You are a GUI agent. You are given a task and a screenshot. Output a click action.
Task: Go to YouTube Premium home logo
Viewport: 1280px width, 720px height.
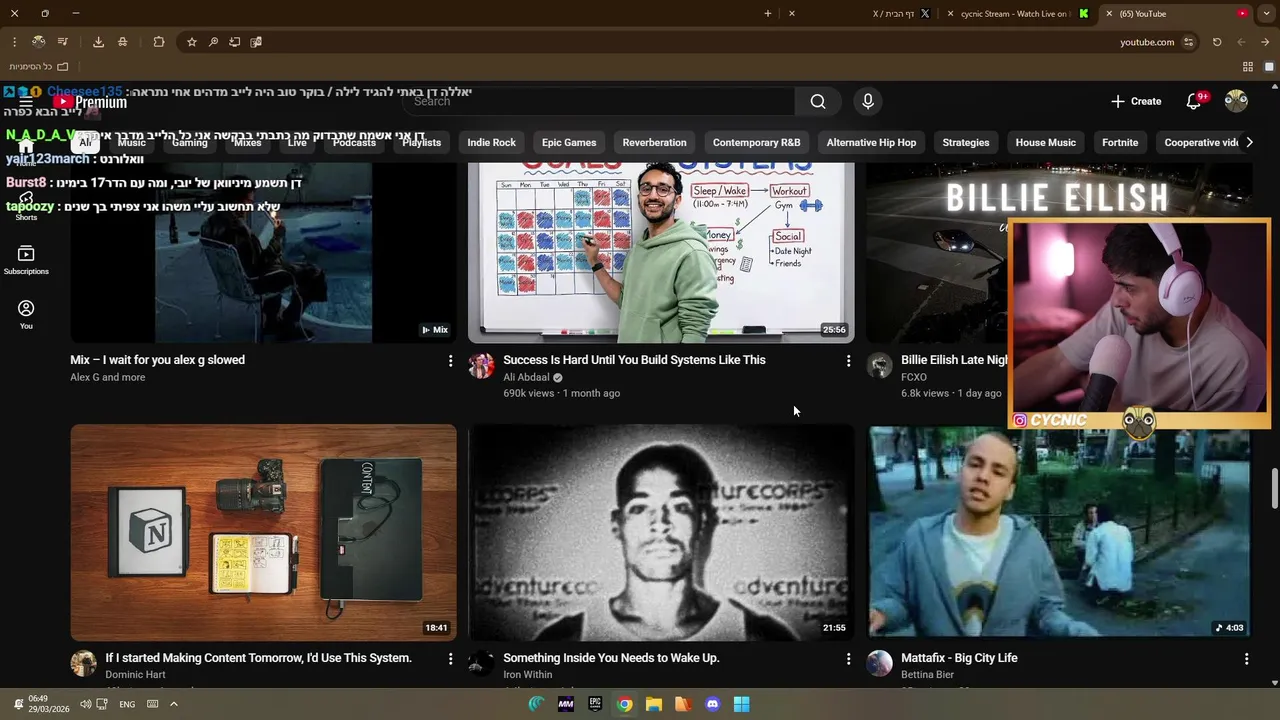(x=90, y=102)
